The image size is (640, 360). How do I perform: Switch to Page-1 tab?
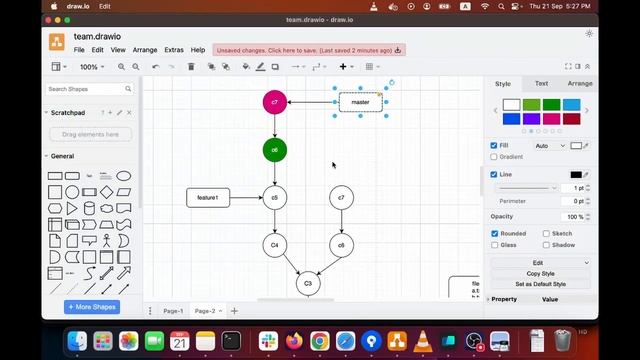(173, 311)
